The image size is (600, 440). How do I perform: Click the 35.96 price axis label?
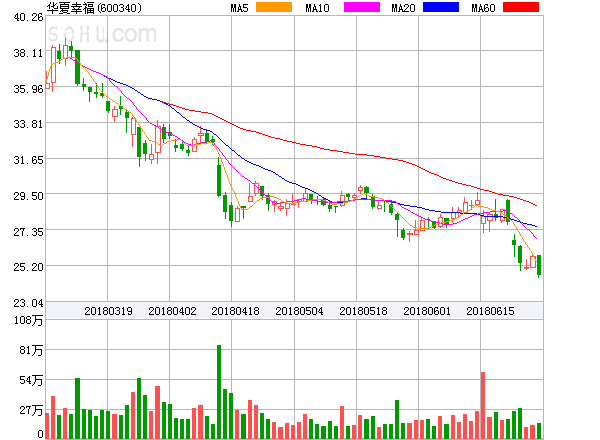coord(28,90)
